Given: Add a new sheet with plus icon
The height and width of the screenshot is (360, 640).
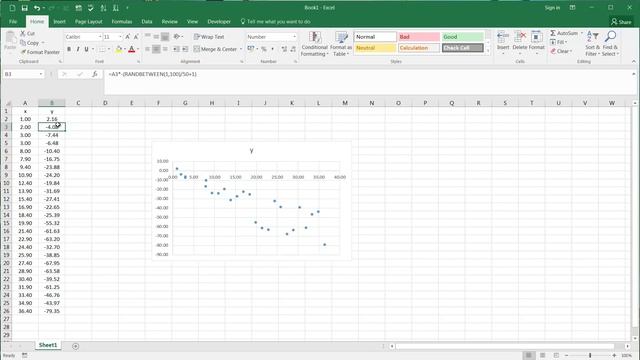Looking at the screenshot, I should click(76, 346).
